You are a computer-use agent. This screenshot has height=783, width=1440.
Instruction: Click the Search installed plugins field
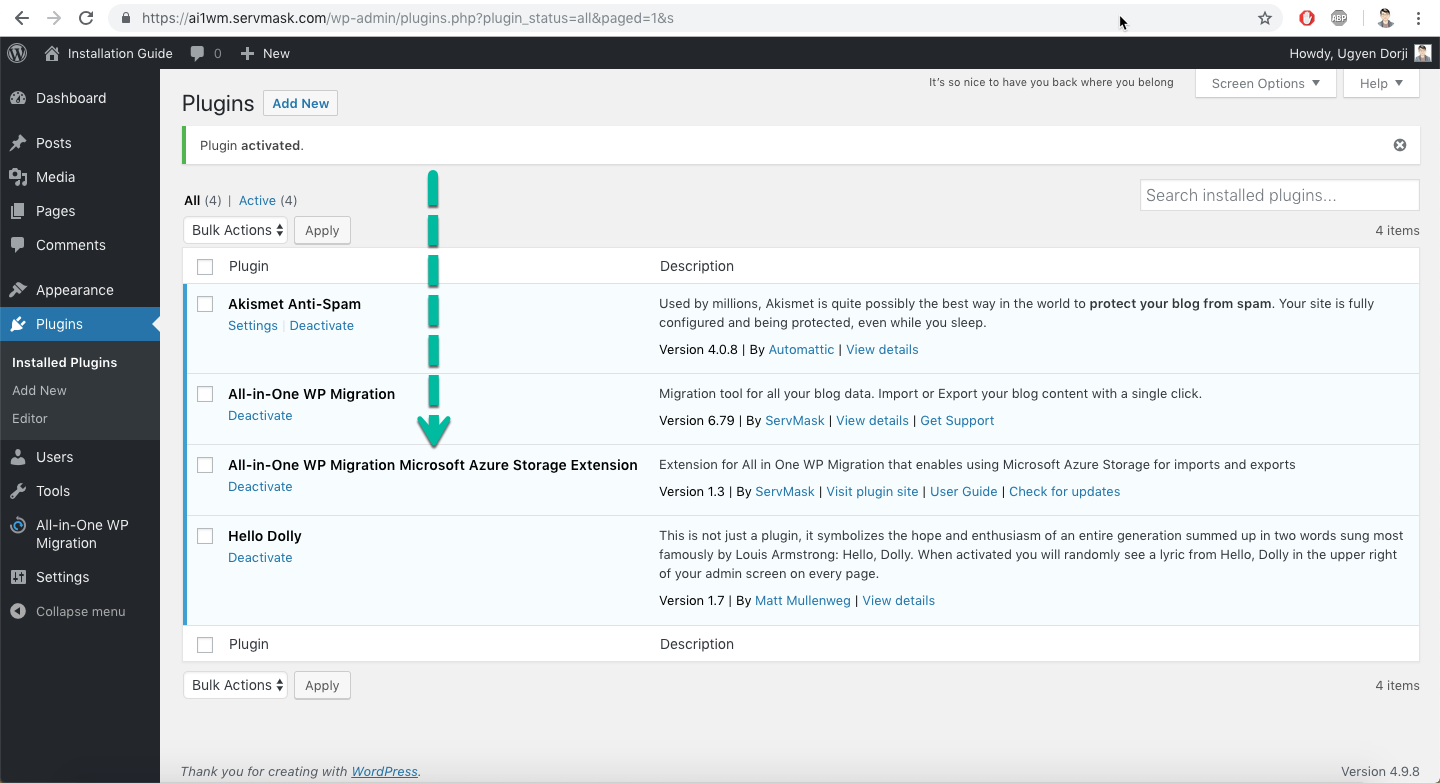pyautogui.click(x=1279, y=195)
